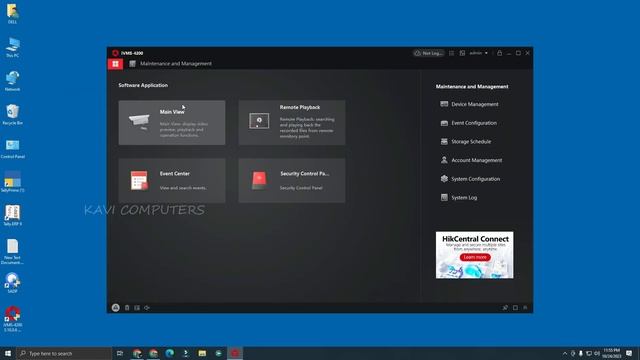This screenshot has width=640, height=360.
Task: Open the Security Control Panel module
Action: [292, 180]
